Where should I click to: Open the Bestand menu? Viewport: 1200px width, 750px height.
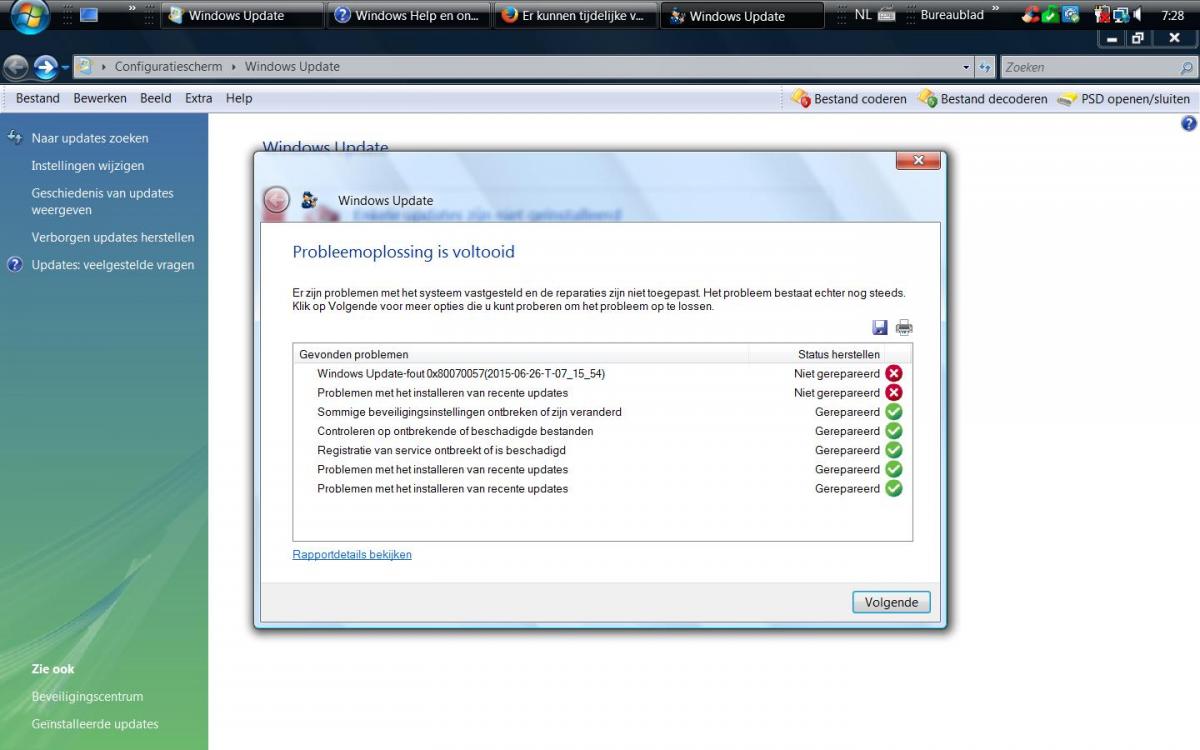(38, 98)
